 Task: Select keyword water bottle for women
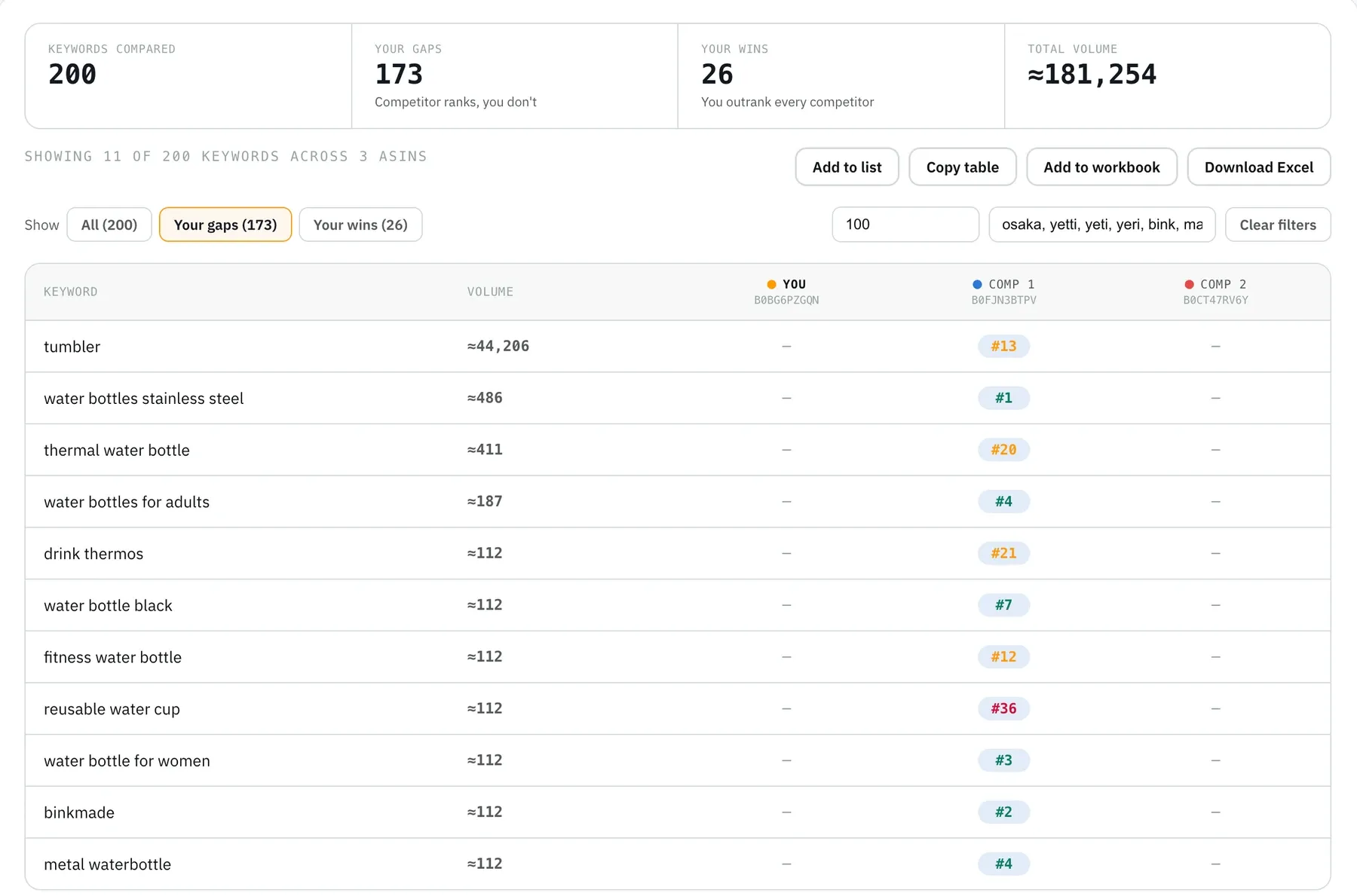127,761
